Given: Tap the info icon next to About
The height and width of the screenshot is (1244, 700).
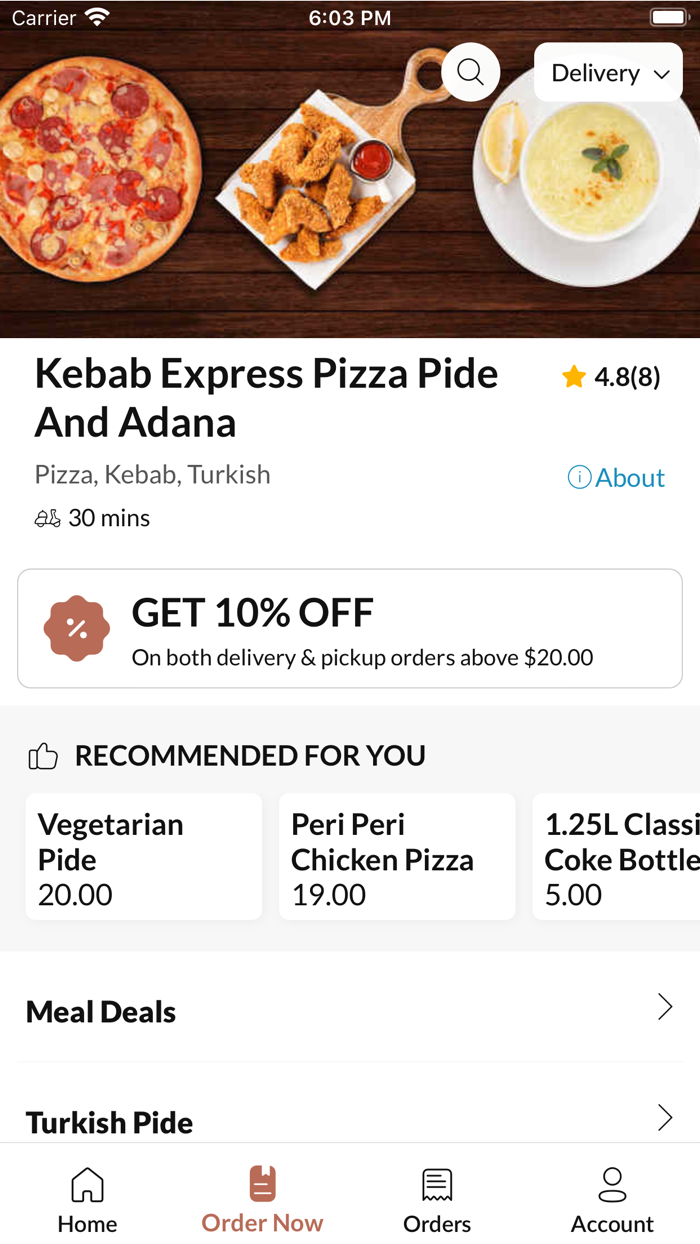Looking at the screenshot, I should click(x=579, y=477).
